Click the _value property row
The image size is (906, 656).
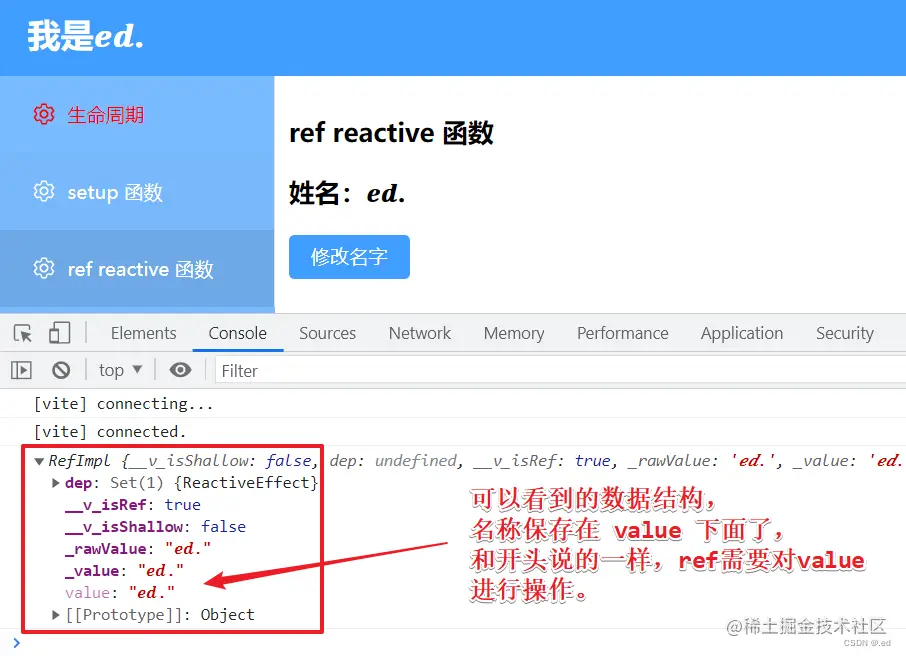(x=124, y=570)
